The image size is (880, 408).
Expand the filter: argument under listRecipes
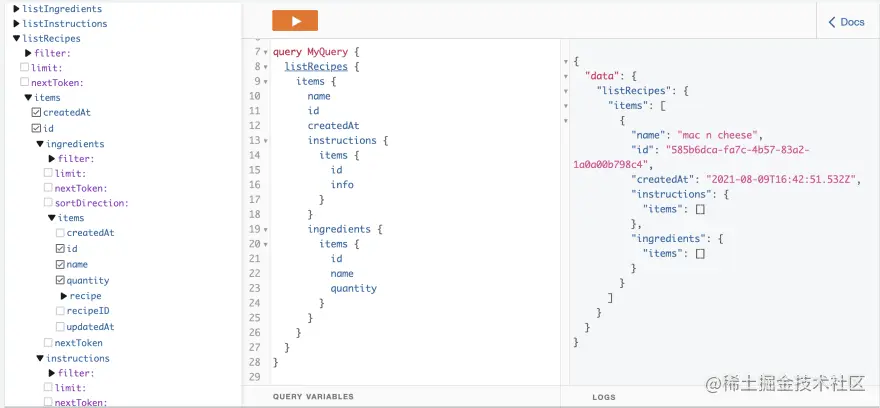pyautogui.click(x=29, y=53)
